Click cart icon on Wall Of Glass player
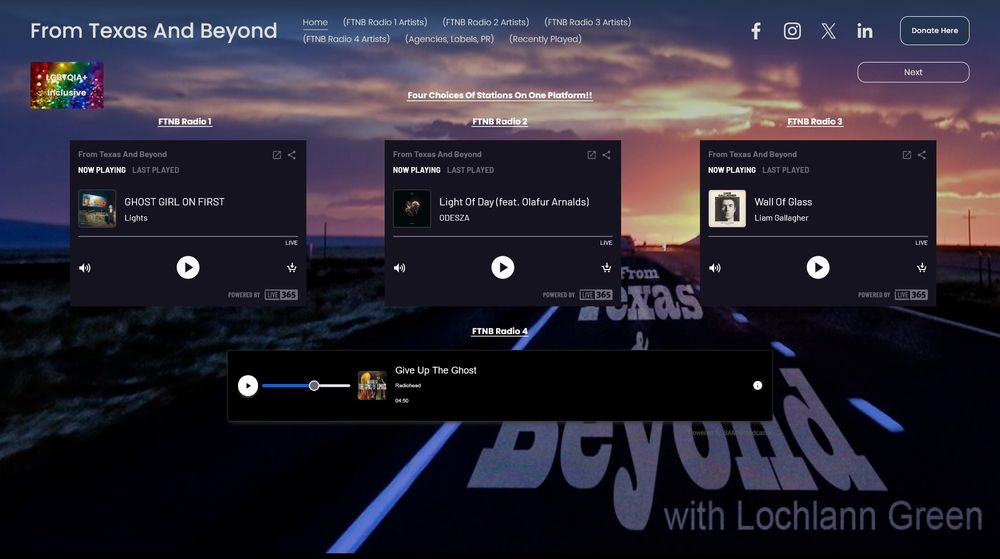The height and width of the screenshot is (559, 1000). (922, 268)
